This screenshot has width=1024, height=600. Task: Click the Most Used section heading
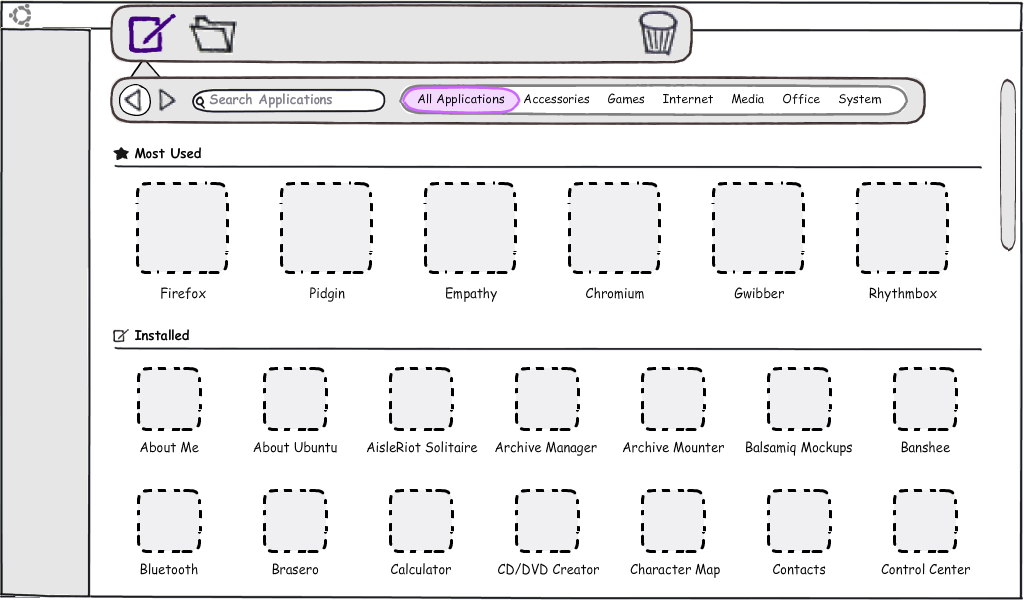click(168, 153)
